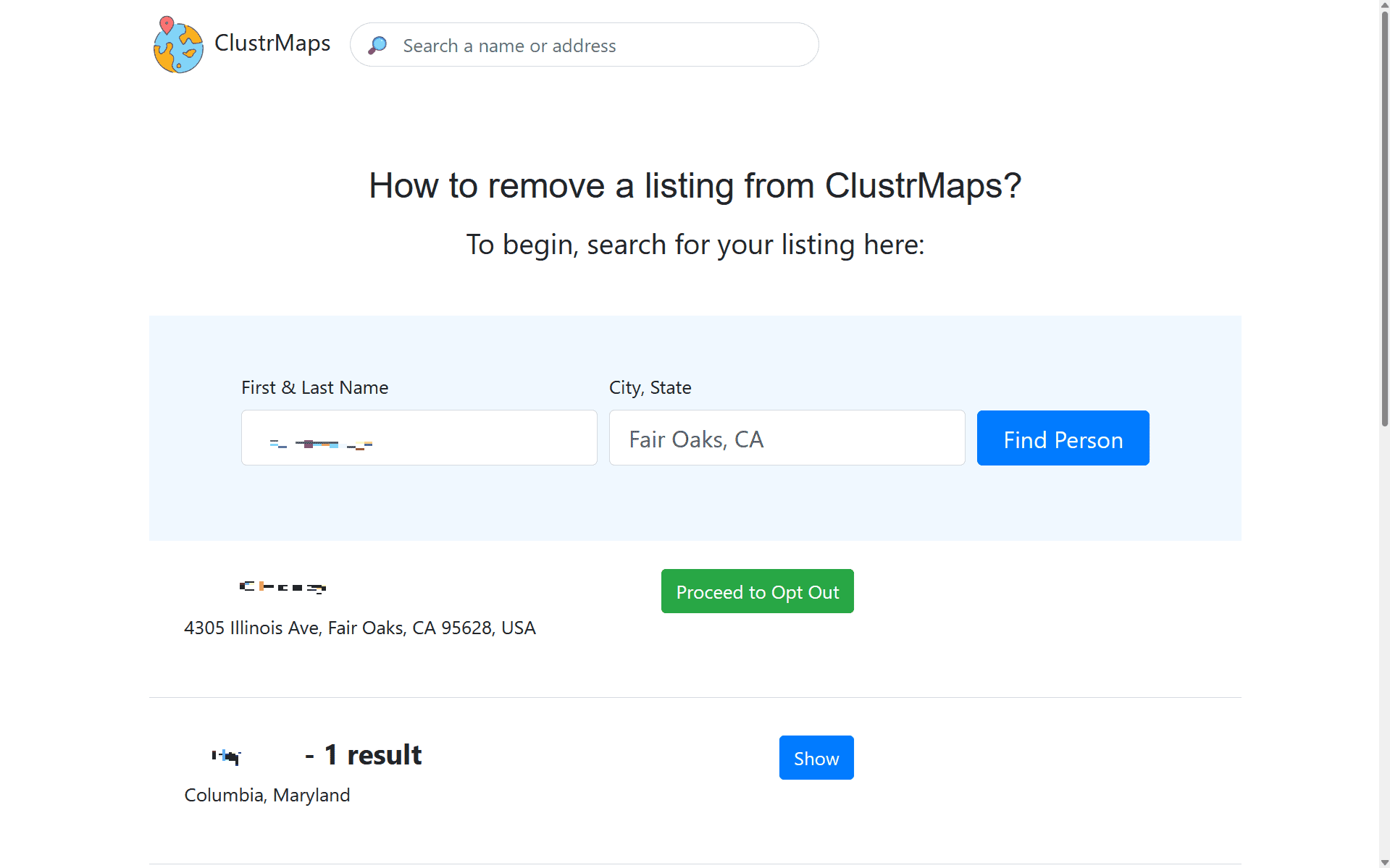Click the 'Columbia, Maryland' location text
Image resolution: width=1390 pixels, height=868 pixels.
tap(267, 795)
